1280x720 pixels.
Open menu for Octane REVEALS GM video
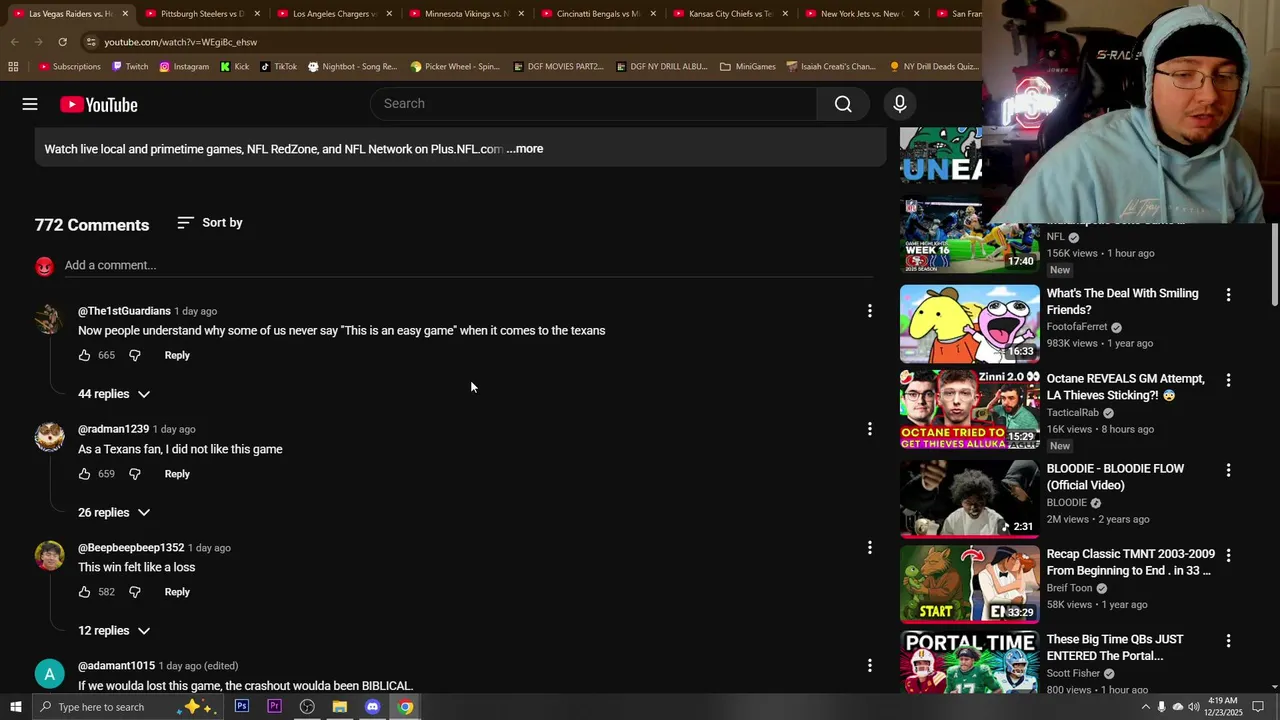pyautogui.click(x=1228, y=380)
